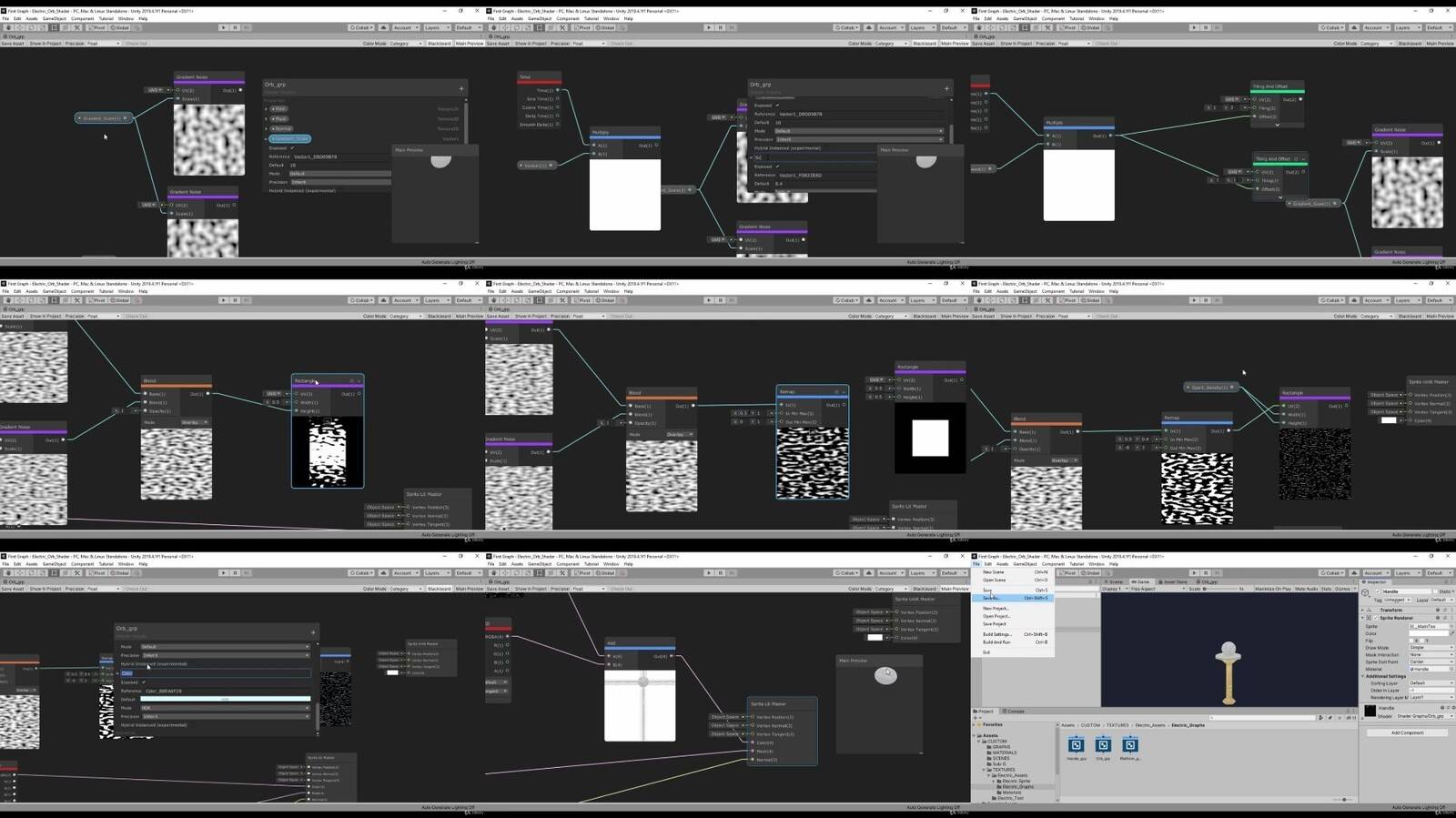Switch to Asset Store tab
The width and height of the screenshot is (1456, 818).
pyautogui.click(x=1173, y=581)
